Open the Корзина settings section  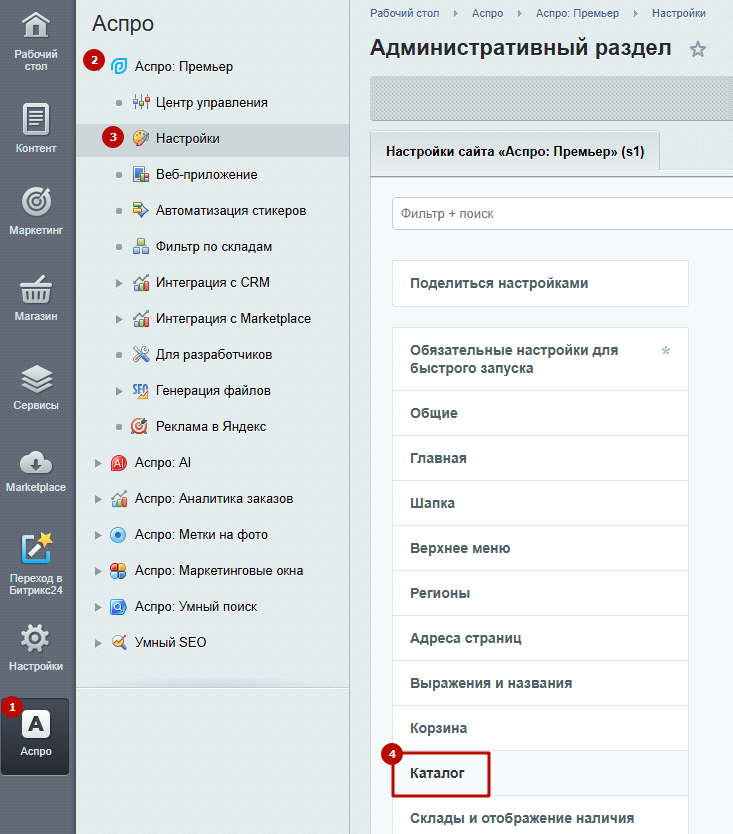point(540,728)
